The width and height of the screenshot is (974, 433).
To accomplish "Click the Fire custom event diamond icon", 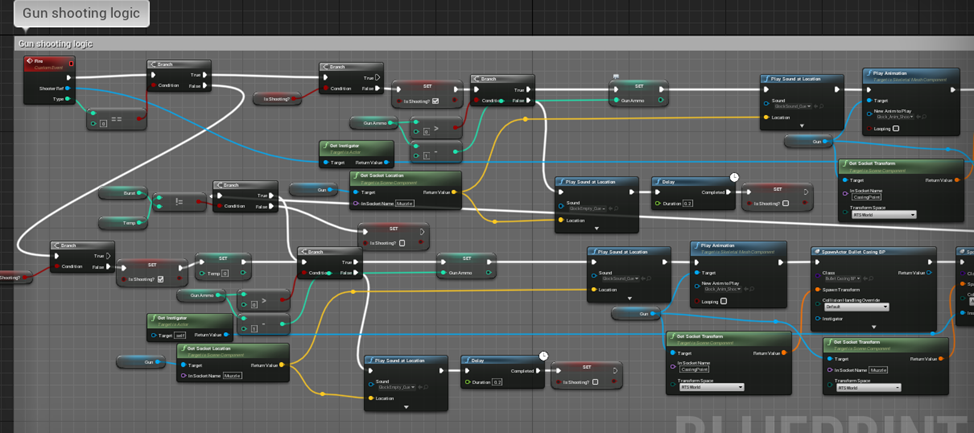I will point(29,62).
